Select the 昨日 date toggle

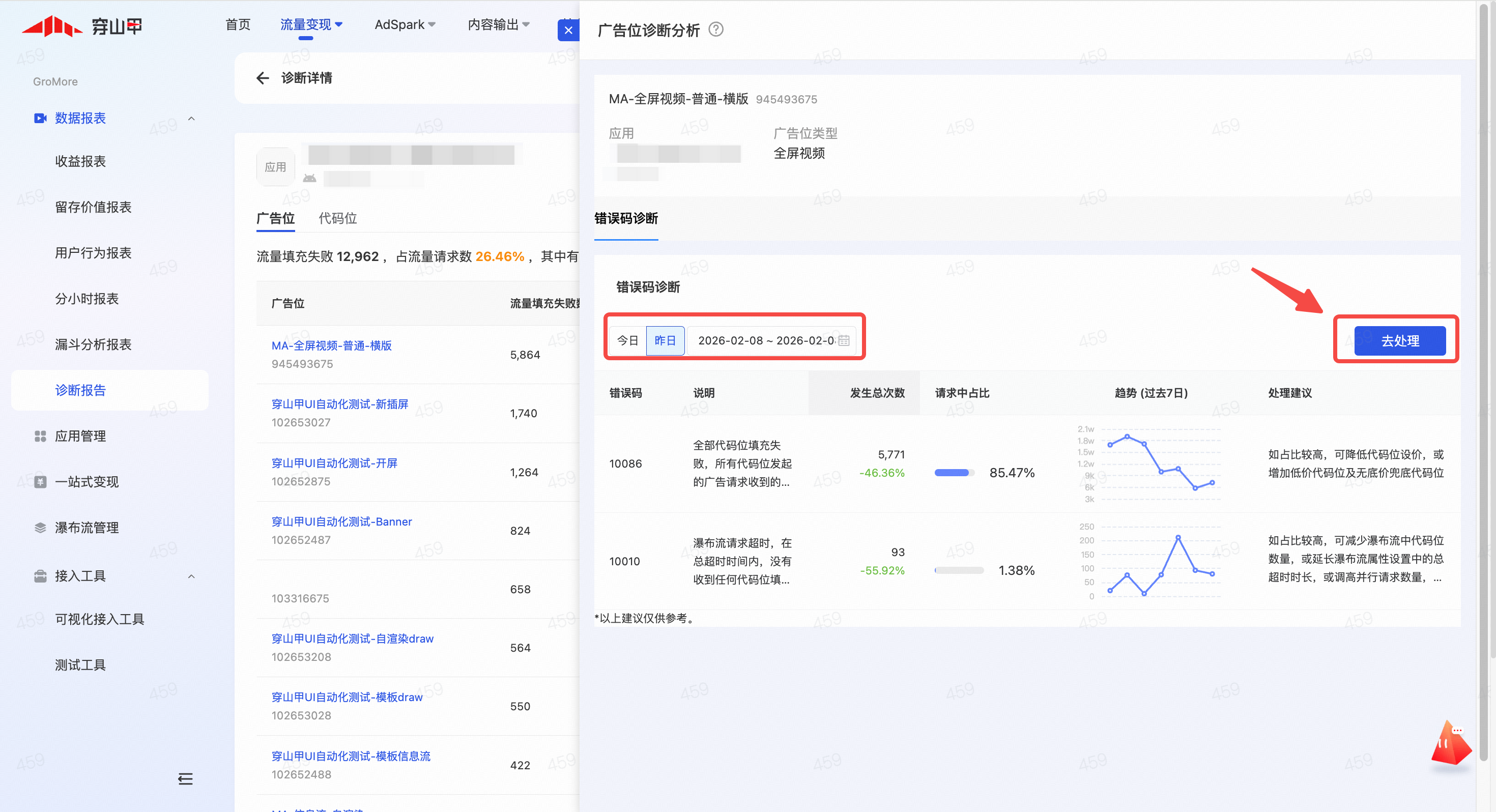(x=665, y=340)
